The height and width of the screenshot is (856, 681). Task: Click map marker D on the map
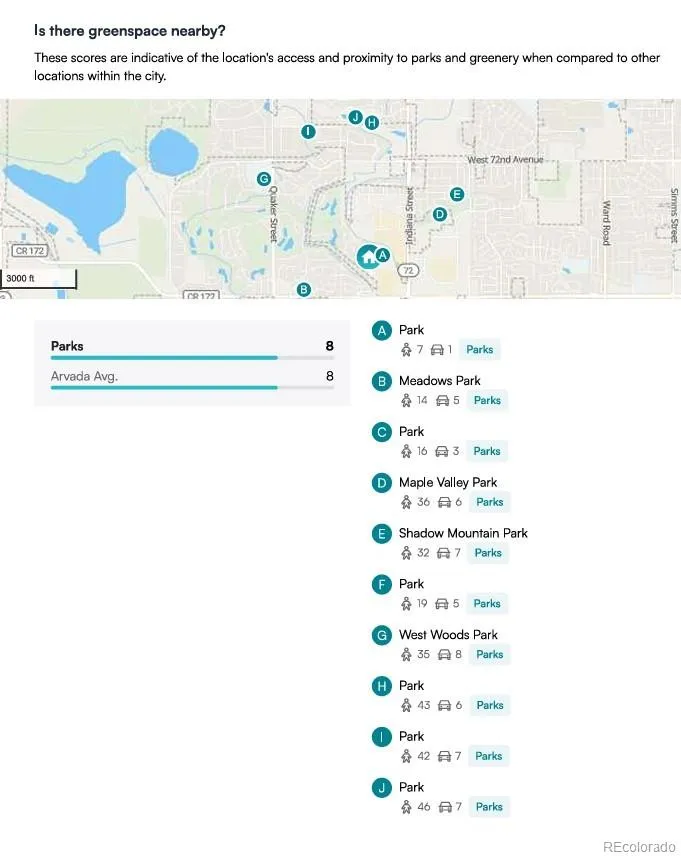click(x=439, y=214)
